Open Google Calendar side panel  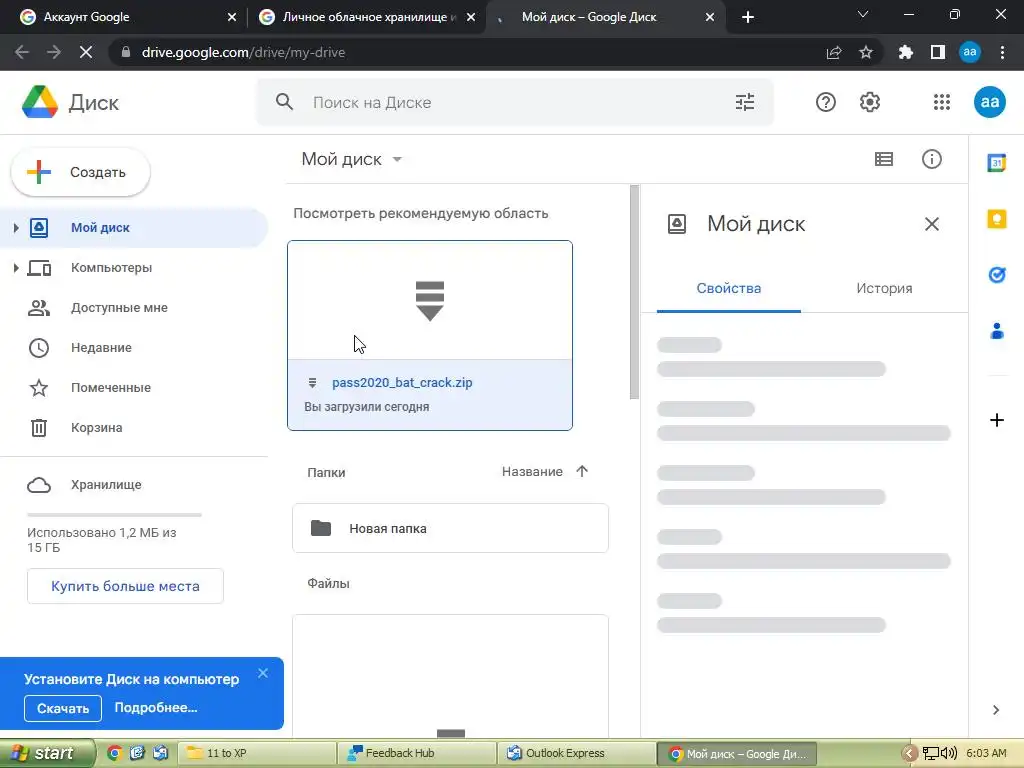pyautogui.click(x=997, y=163)
